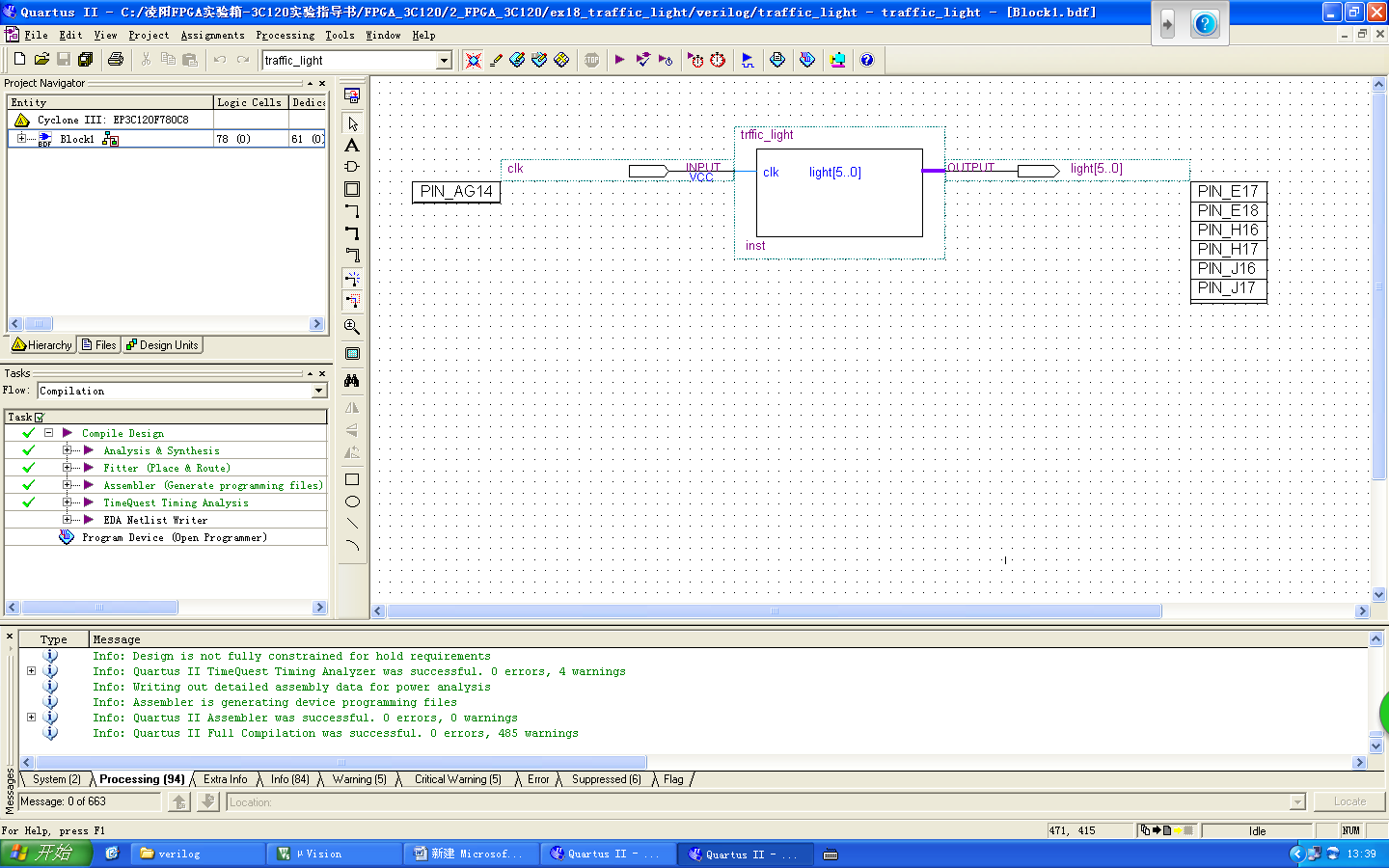Click the schematic horizontal scrollbar
Screen dimensions: 1389x868
[x=774, y=610]
